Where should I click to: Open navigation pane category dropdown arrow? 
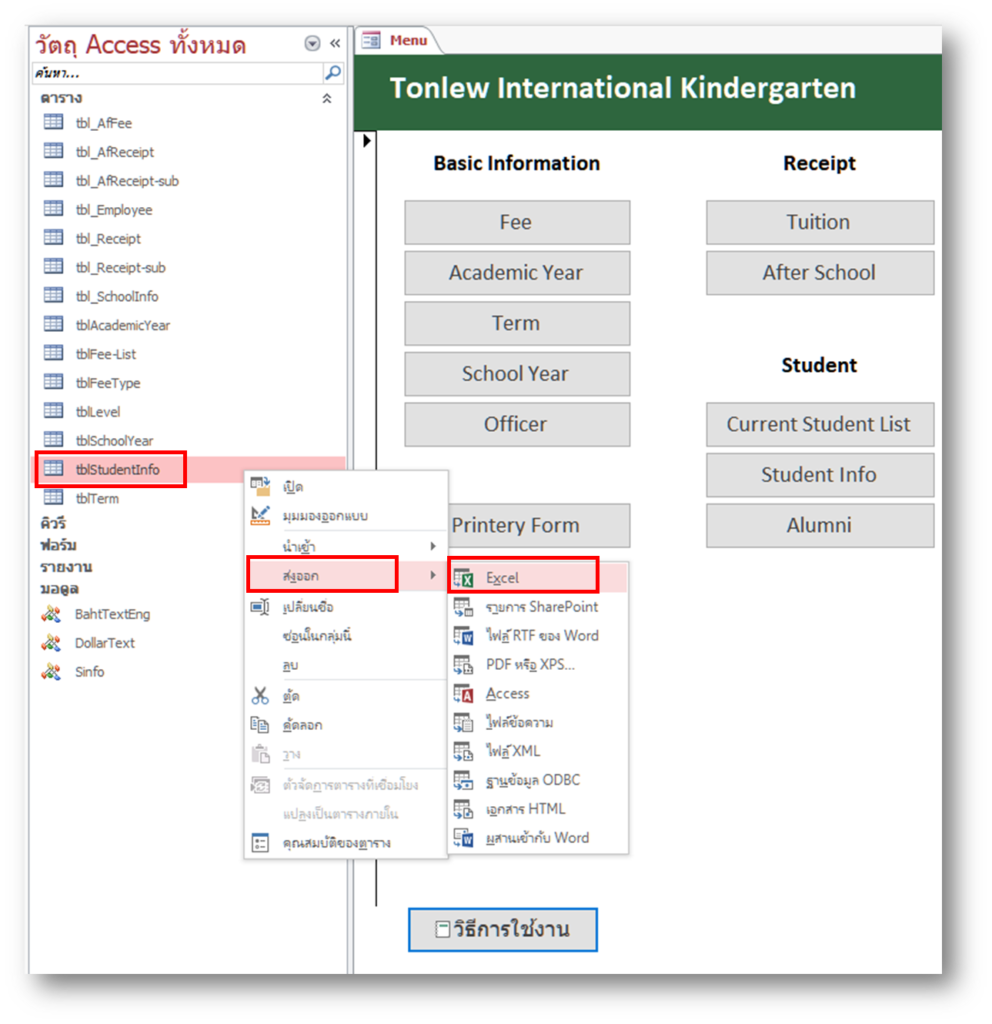313,44
